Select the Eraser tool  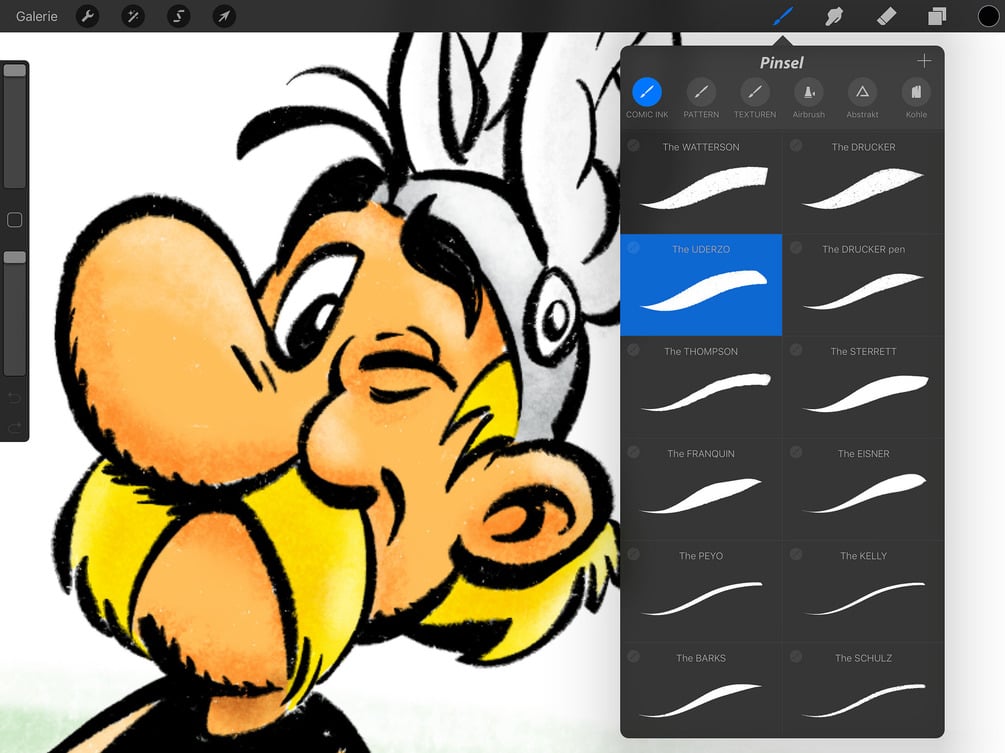click(x=886, y=16)
